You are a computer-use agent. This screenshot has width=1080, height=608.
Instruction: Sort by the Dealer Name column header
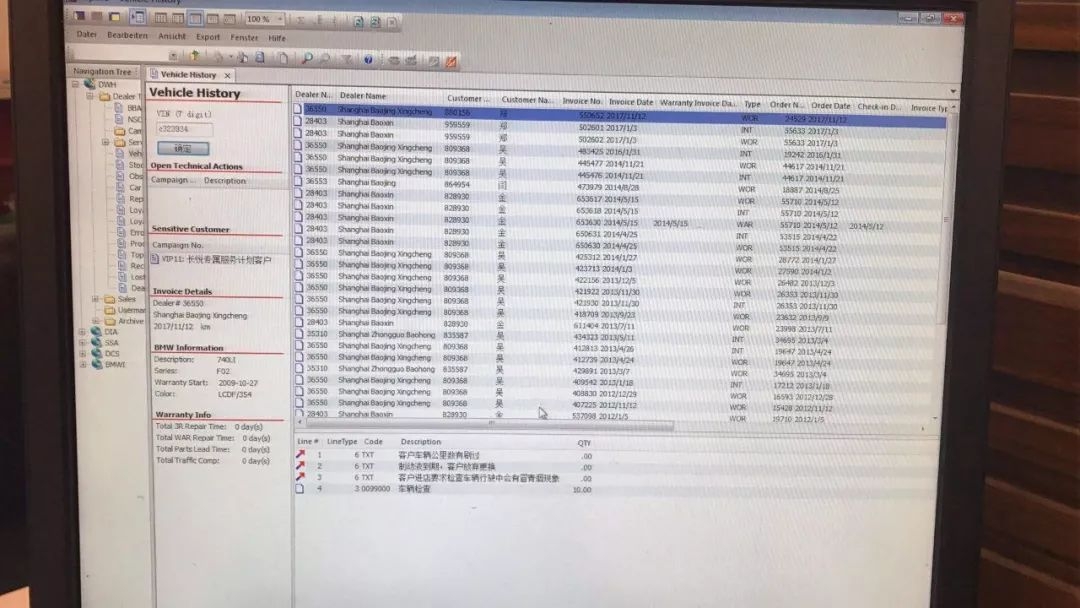click(x=363, y=96)
